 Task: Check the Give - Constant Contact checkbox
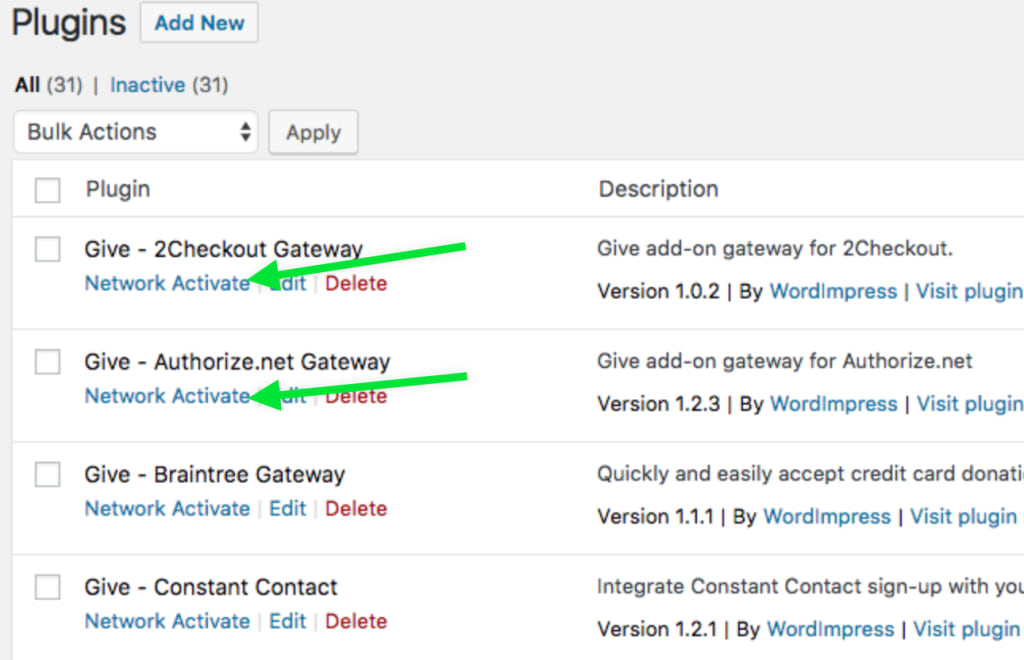coord(48,587)
